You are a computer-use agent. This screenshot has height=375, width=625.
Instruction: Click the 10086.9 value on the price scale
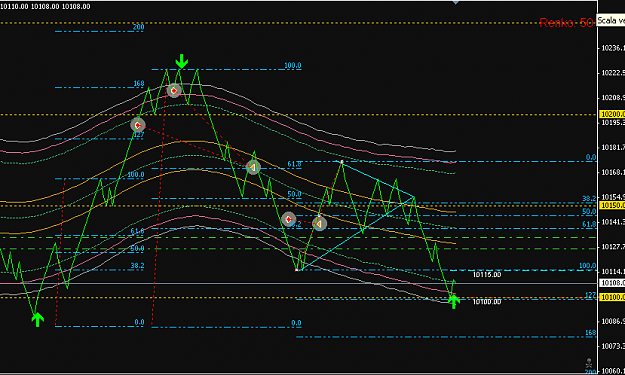(613, 321)
